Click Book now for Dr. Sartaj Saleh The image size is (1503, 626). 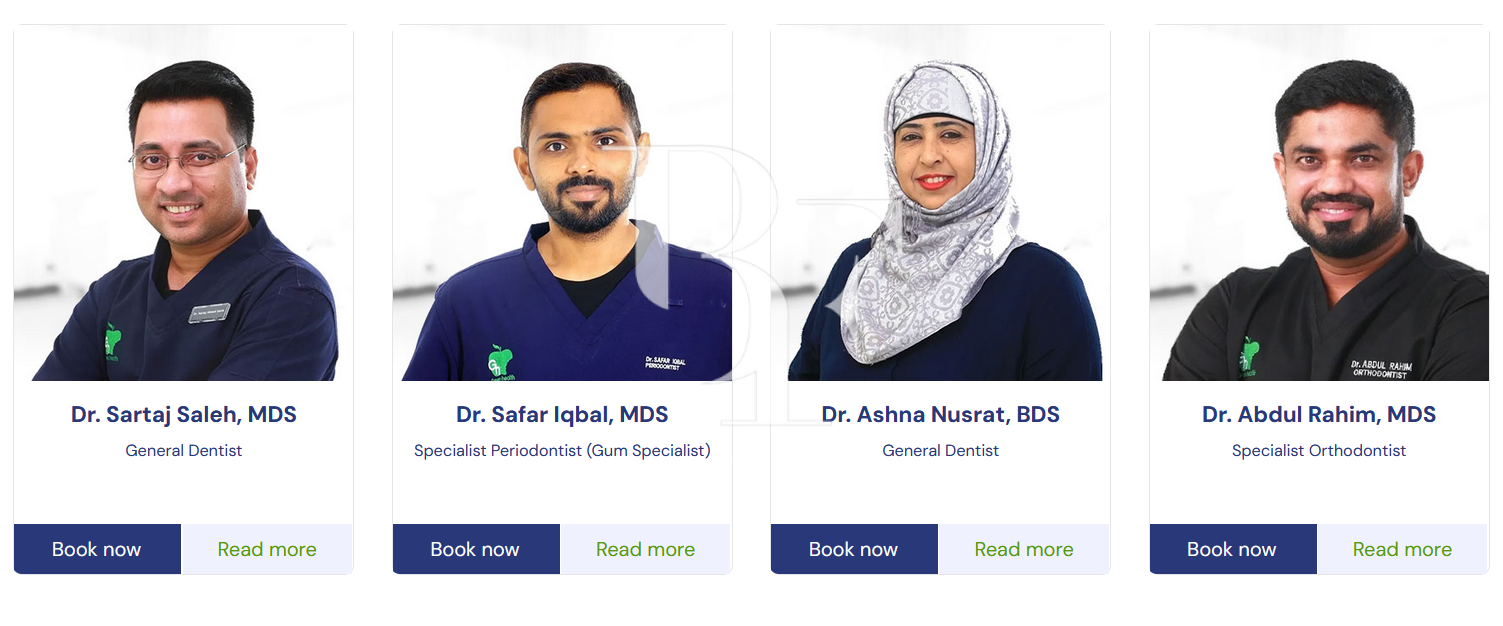tap(96, 549)
